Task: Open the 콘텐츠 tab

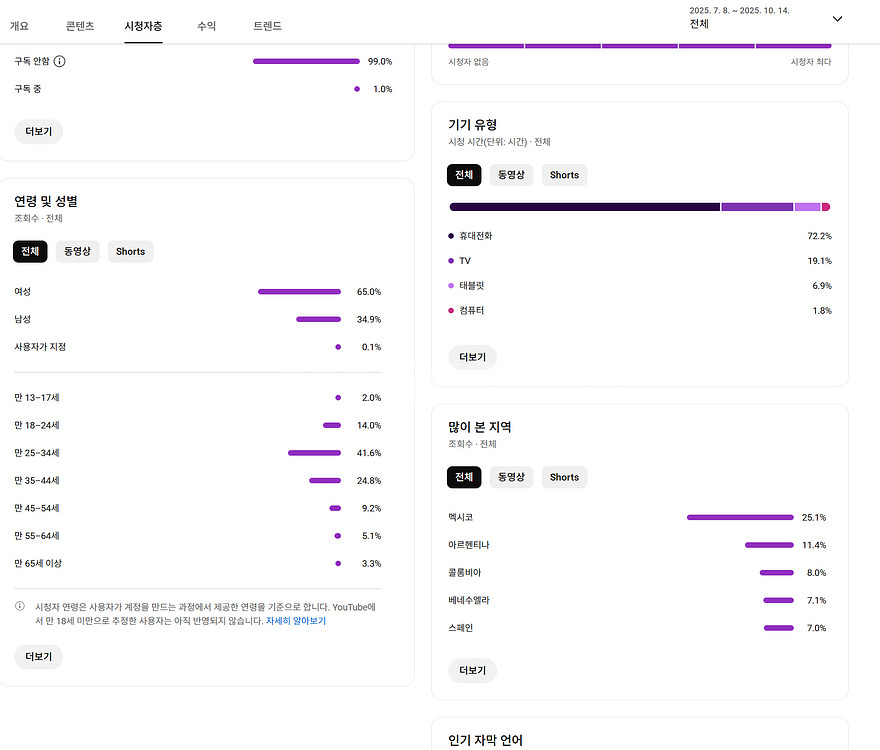Action: (x=80, y=26)
